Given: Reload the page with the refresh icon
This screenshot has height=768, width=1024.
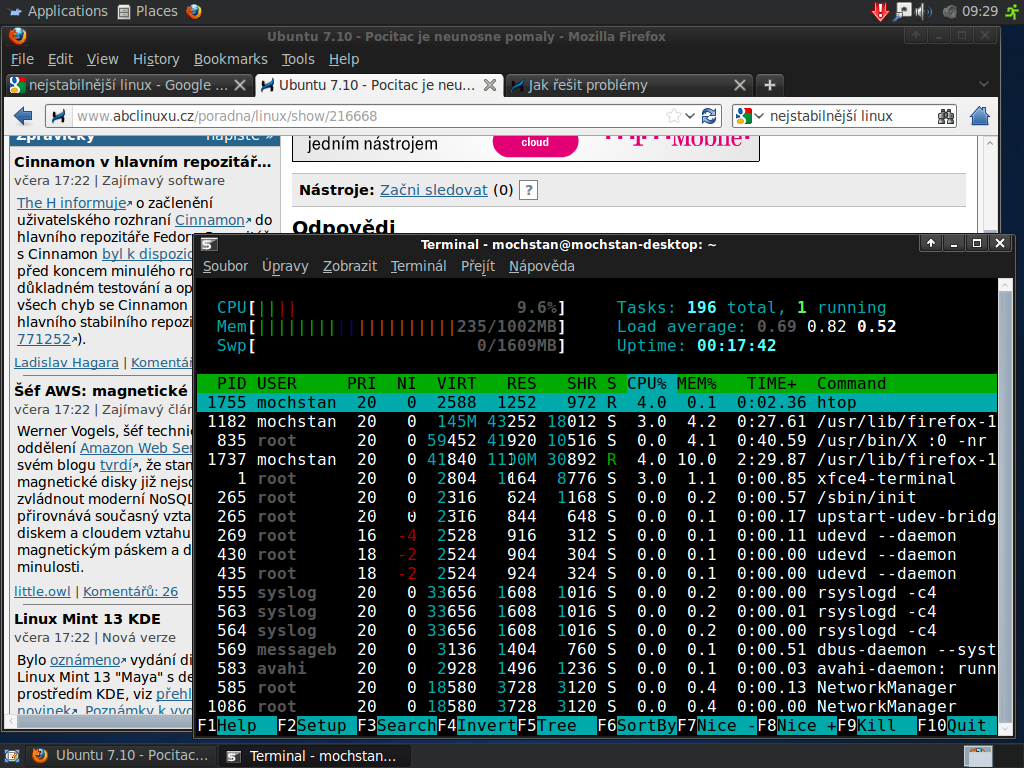Looking at the screenshot, I should tap(709, 116).
